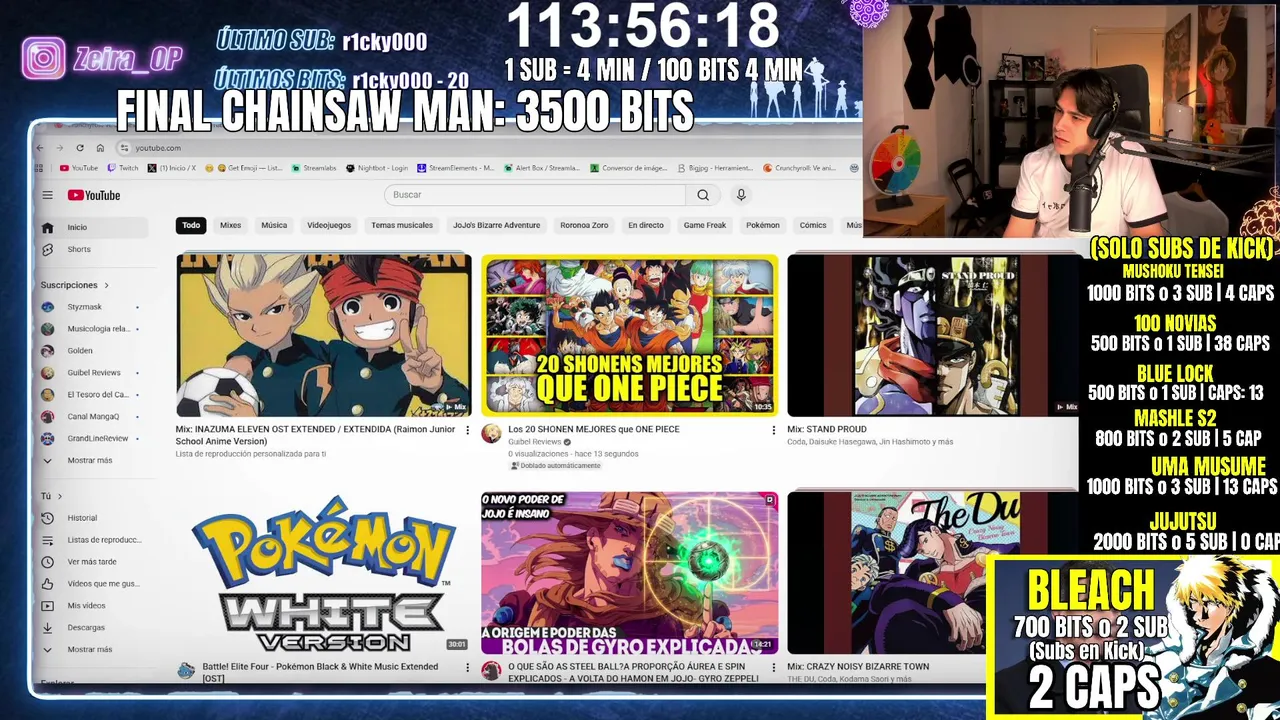Open Historial in sidebar

[94, 518]
